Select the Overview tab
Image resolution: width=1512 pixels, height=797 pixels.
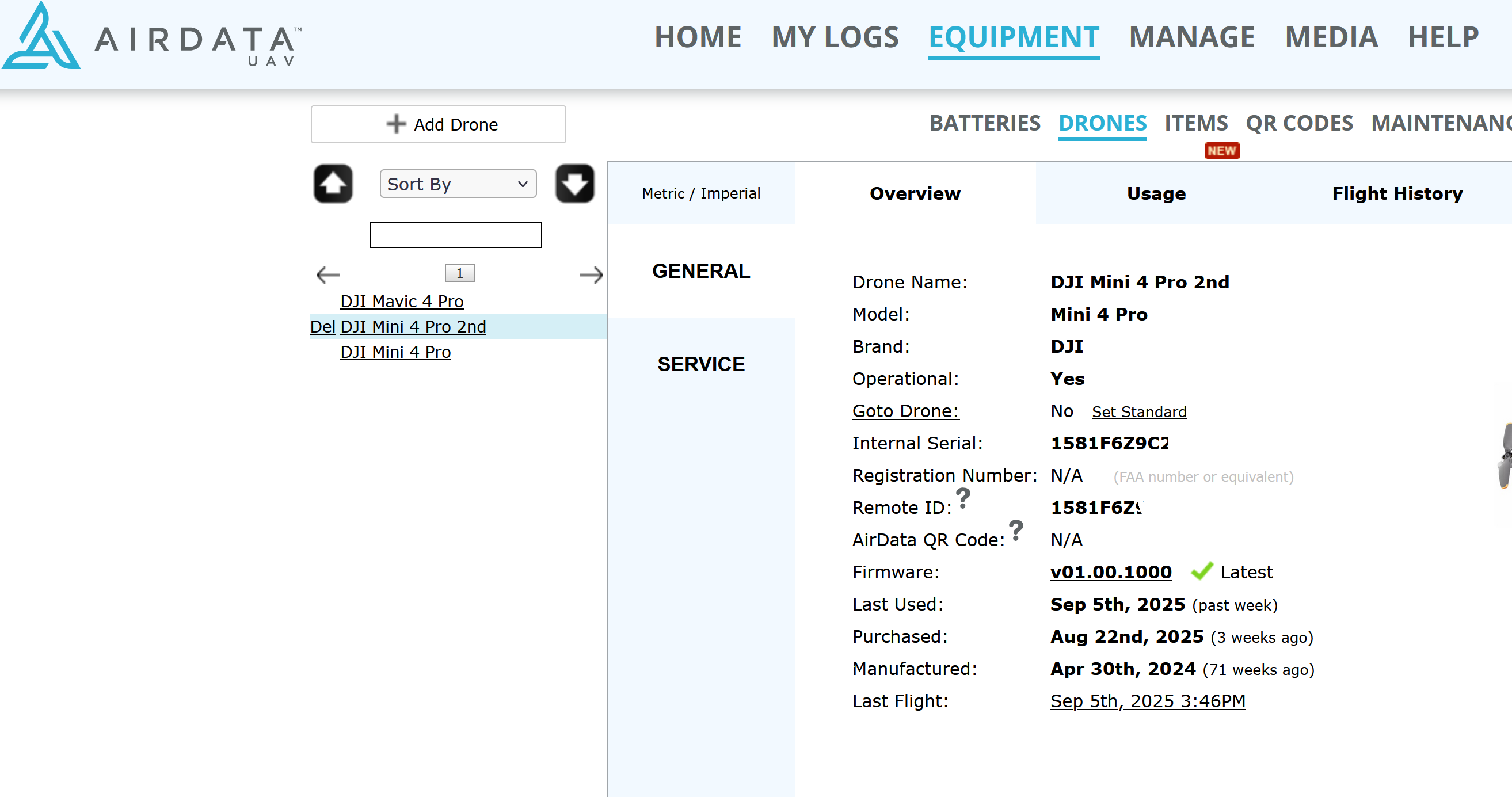pyautogui.click(x=915, y=193)
